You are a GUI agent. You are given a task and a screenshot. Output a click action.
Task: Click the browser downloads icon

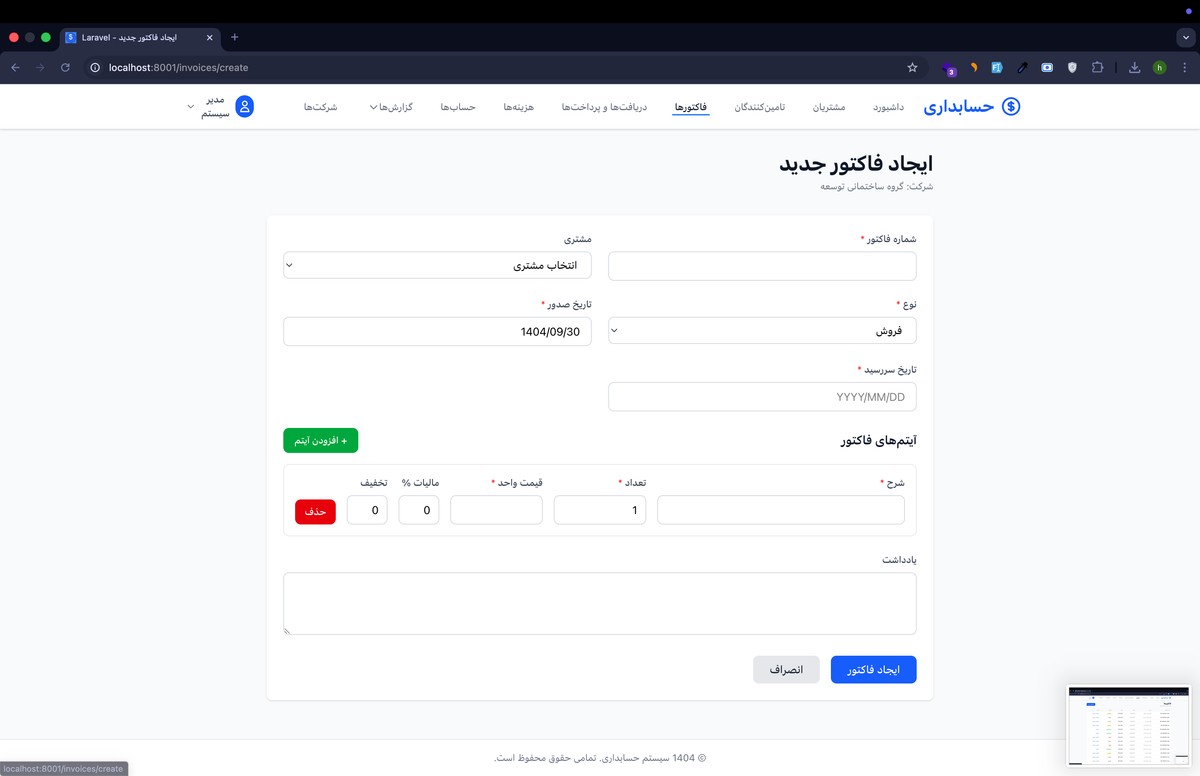click(x=1134, y=67)
